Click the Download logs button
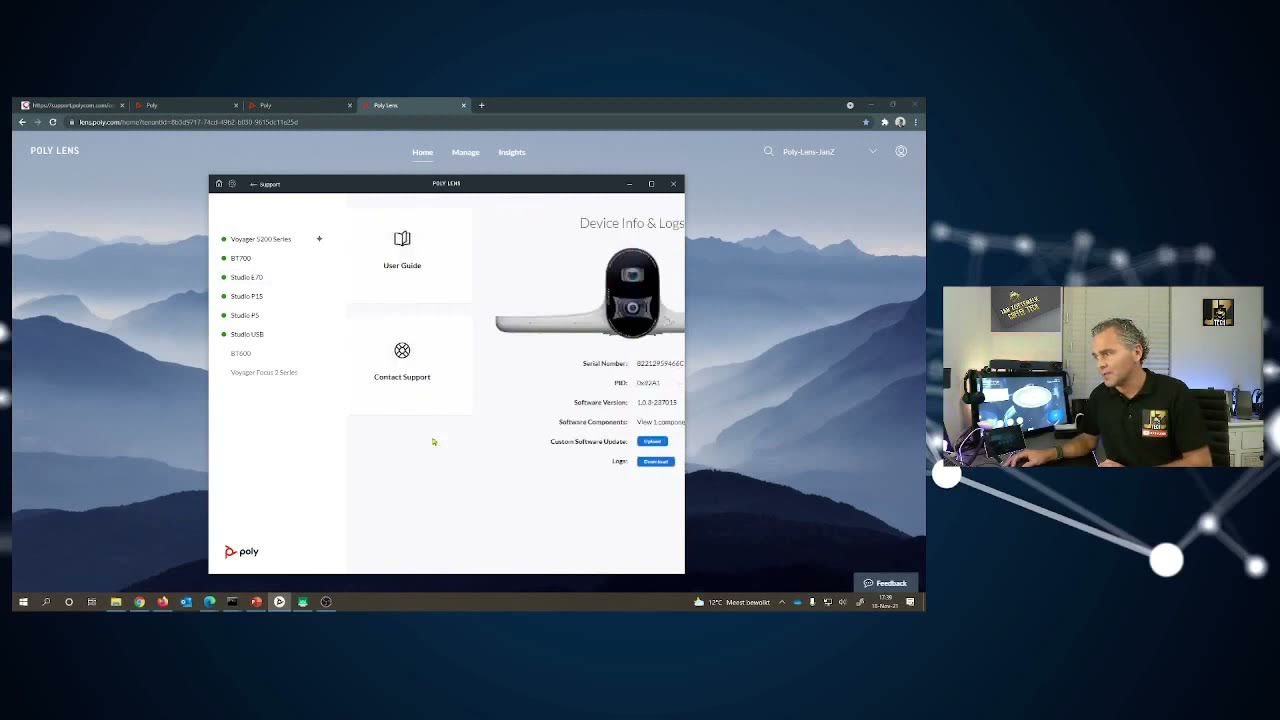Screen dimensions: 1280x720 [656, 461]
